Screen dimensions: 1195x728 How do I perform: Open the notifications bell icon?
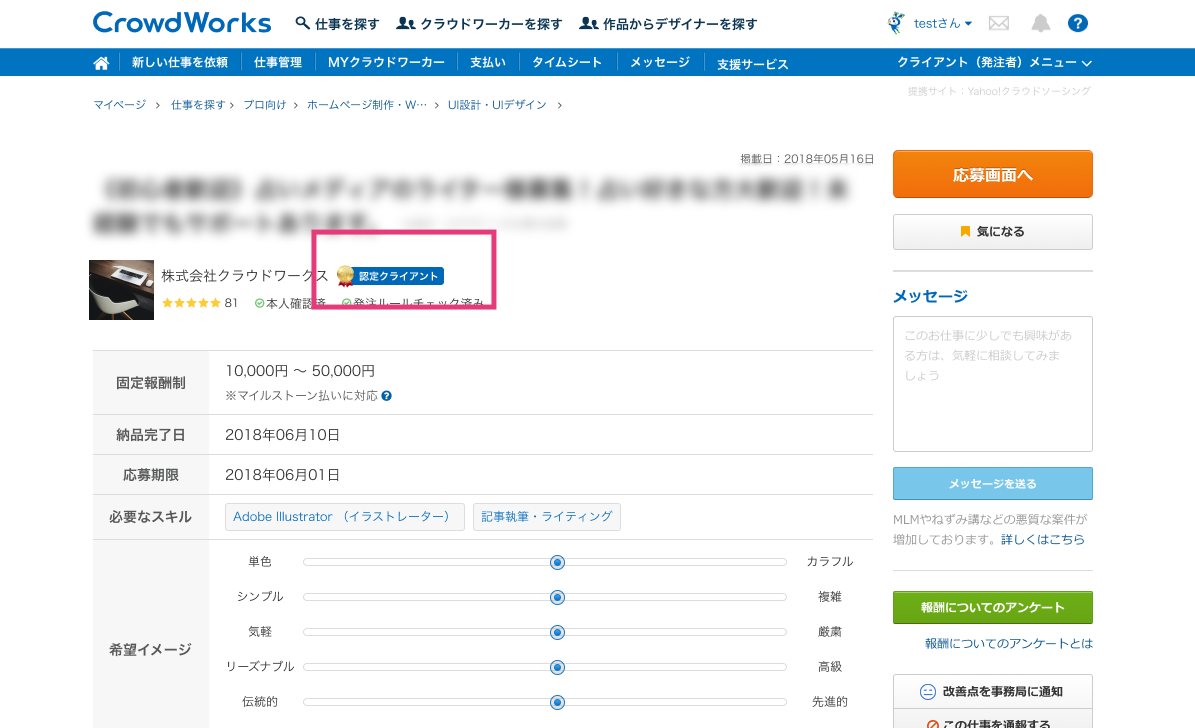point(1041,23)
